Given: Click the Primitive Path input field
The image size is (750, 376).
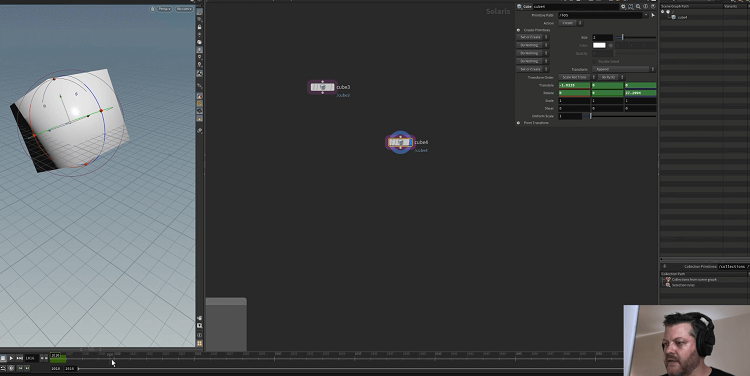Looking at the screenshot, I should (600, 15).
